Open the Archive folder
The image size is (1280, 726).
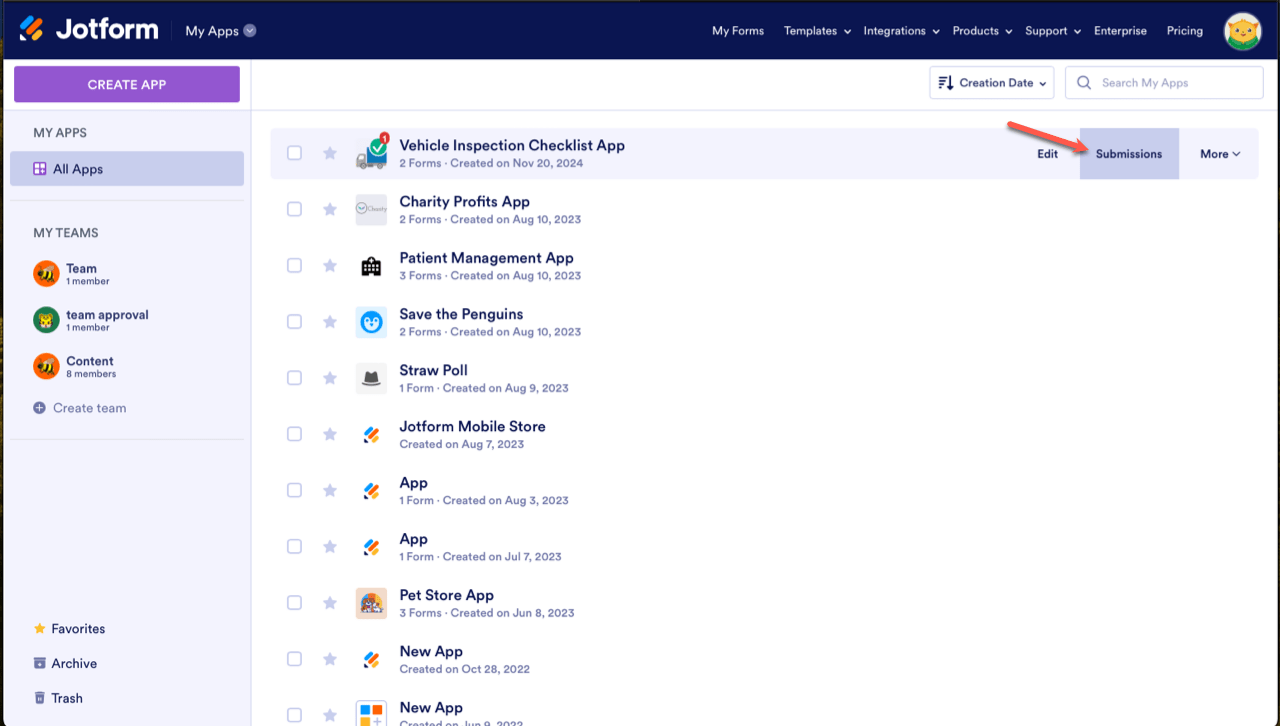click(65, 663)
